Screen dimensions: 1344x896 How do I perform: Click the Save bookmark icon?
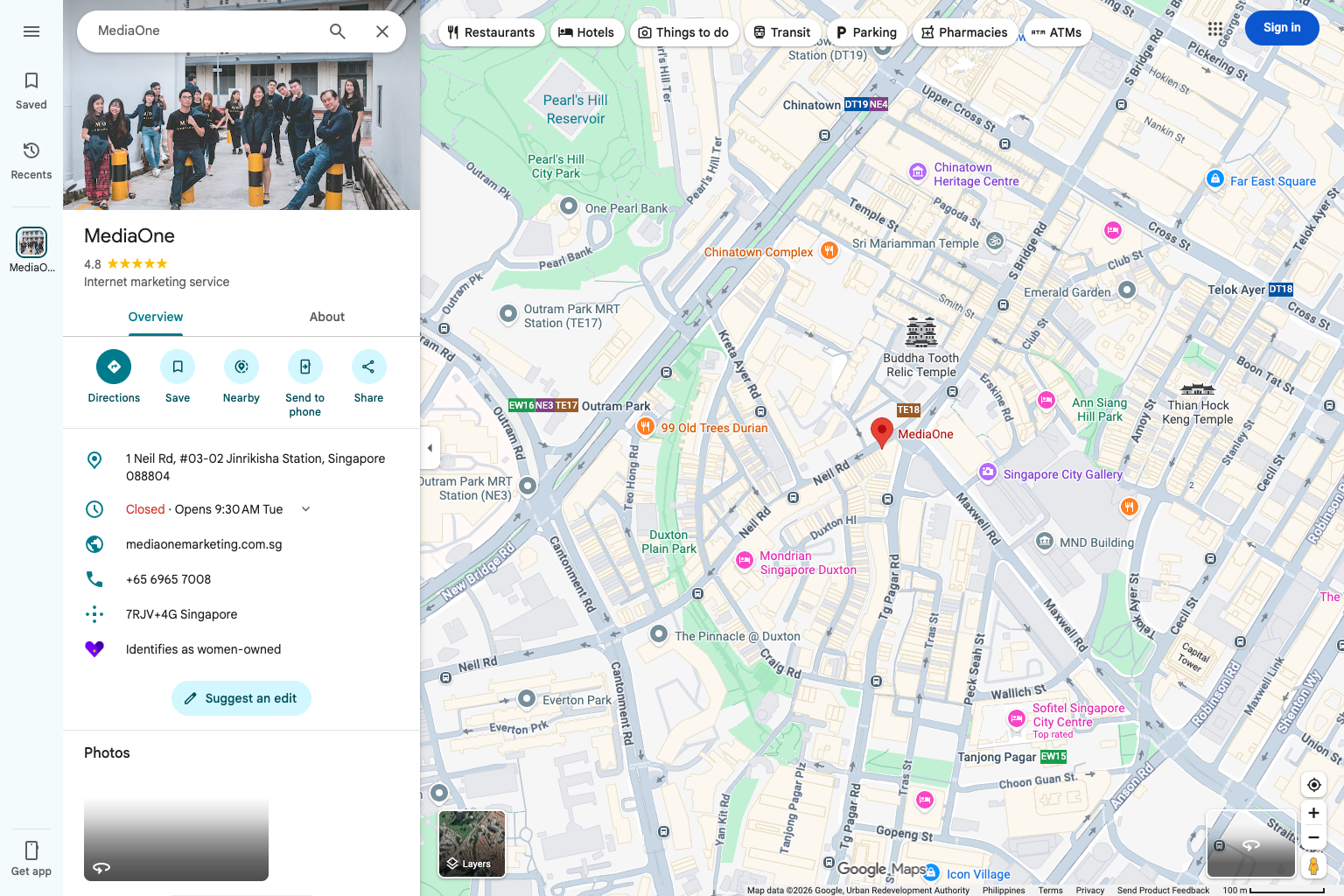click(178, 367)
